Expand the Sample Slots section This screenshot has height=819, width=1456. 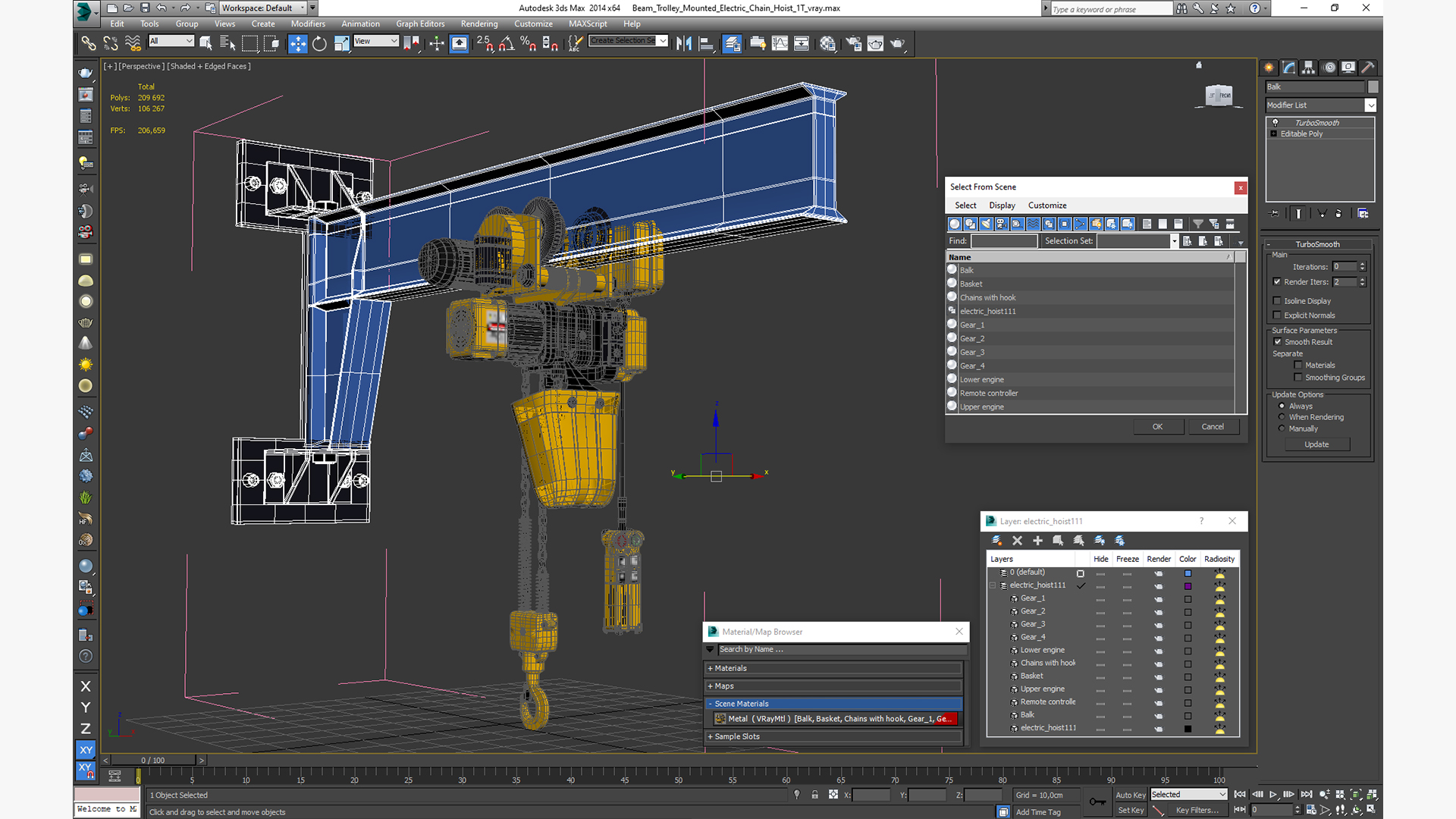click(x=834, y=736)
